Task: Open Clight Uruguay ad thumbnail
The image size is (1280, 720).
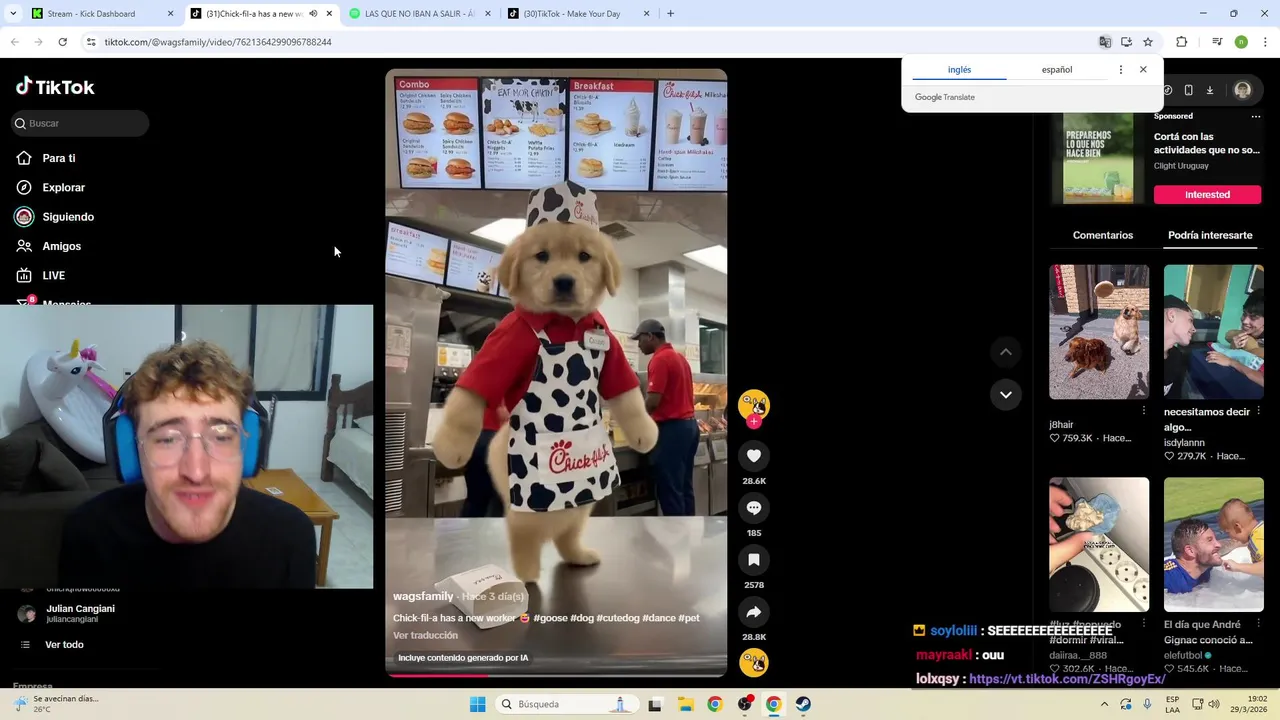Action: [x=1098, y=158]
